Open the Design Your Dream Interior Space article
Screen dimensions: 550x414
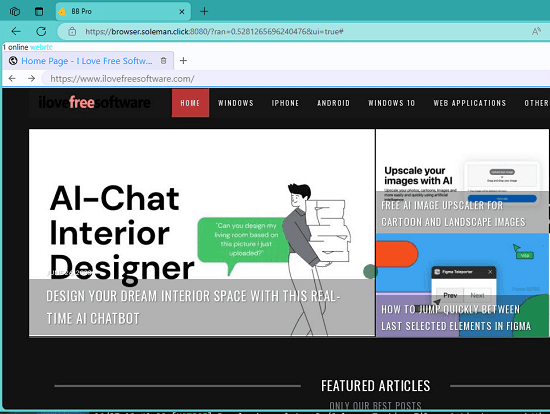[193, 307]
